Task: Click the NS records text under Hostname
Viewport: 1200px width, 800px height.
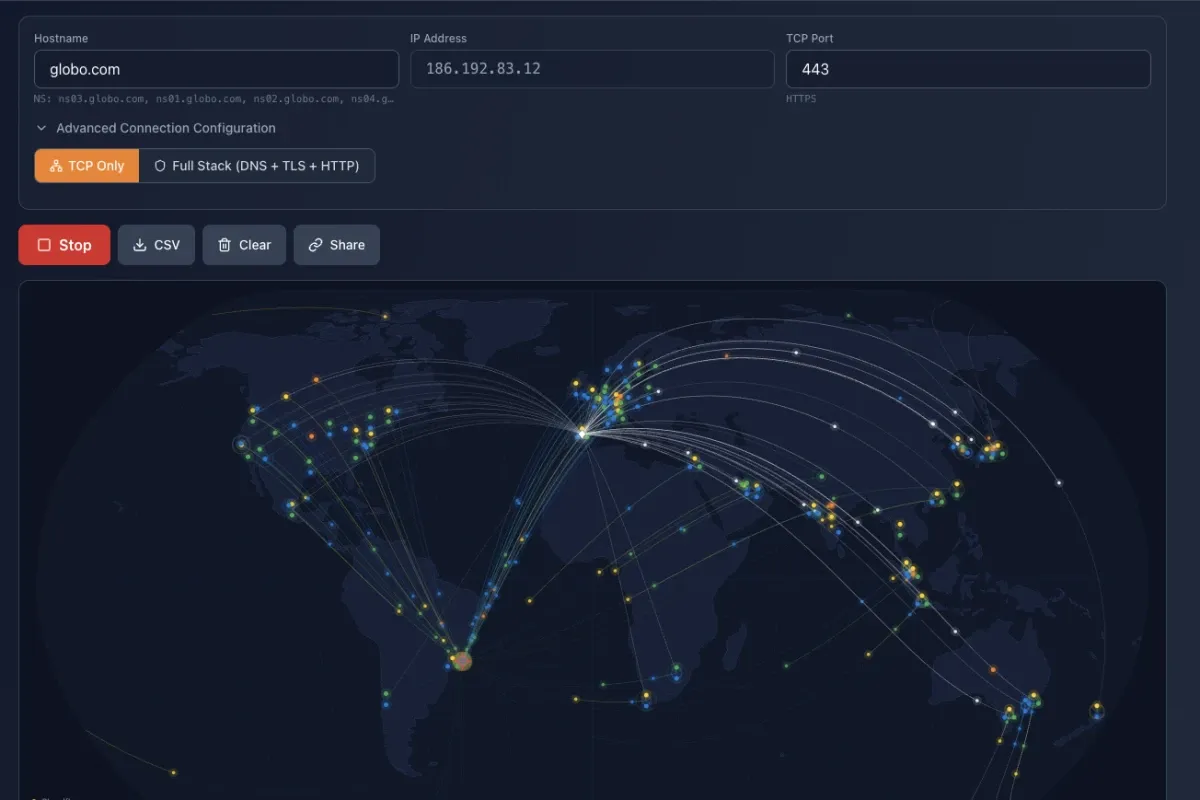Action: 214,99
